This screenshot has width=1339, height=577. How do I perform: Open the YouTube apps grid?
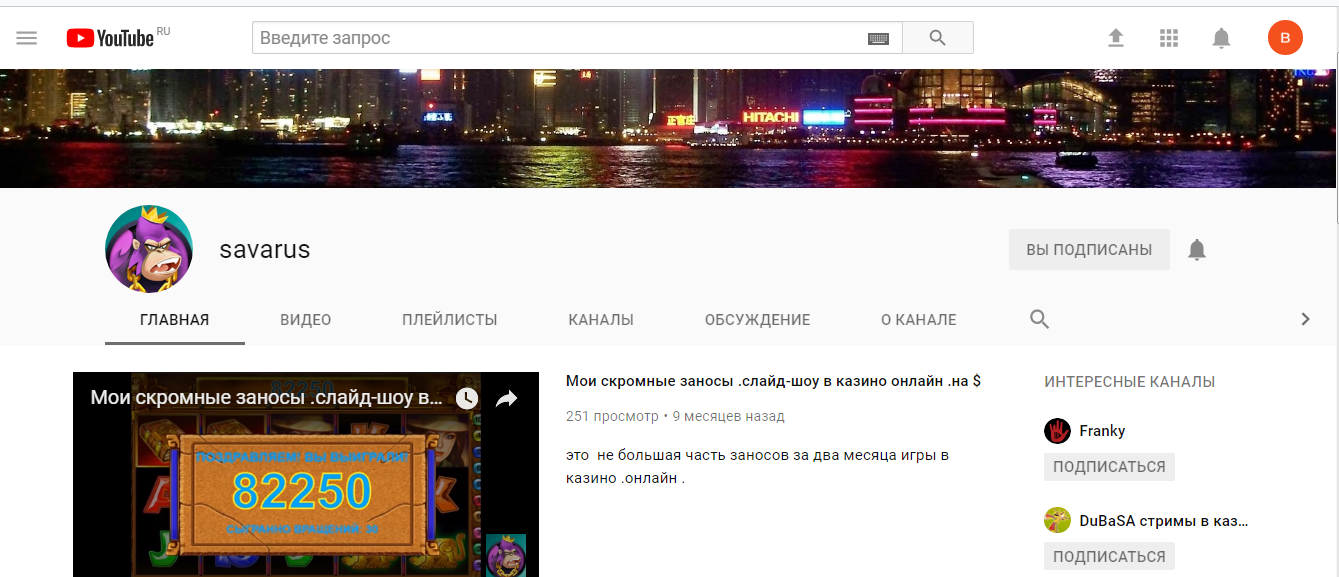coord(1169,38)
